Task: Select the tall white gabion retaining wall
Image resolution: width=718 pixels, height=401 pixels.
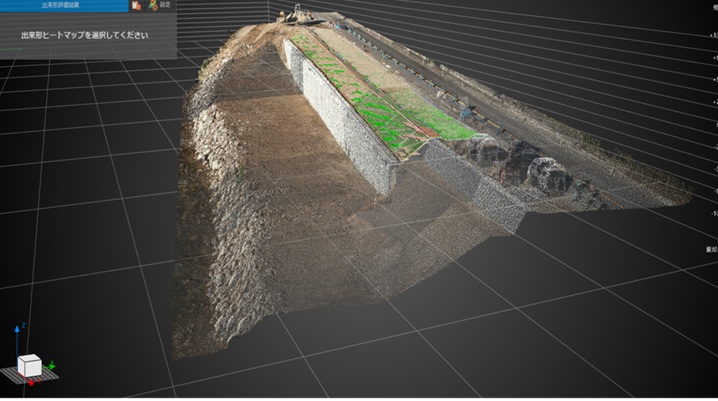Action: (x=345, y=118)
